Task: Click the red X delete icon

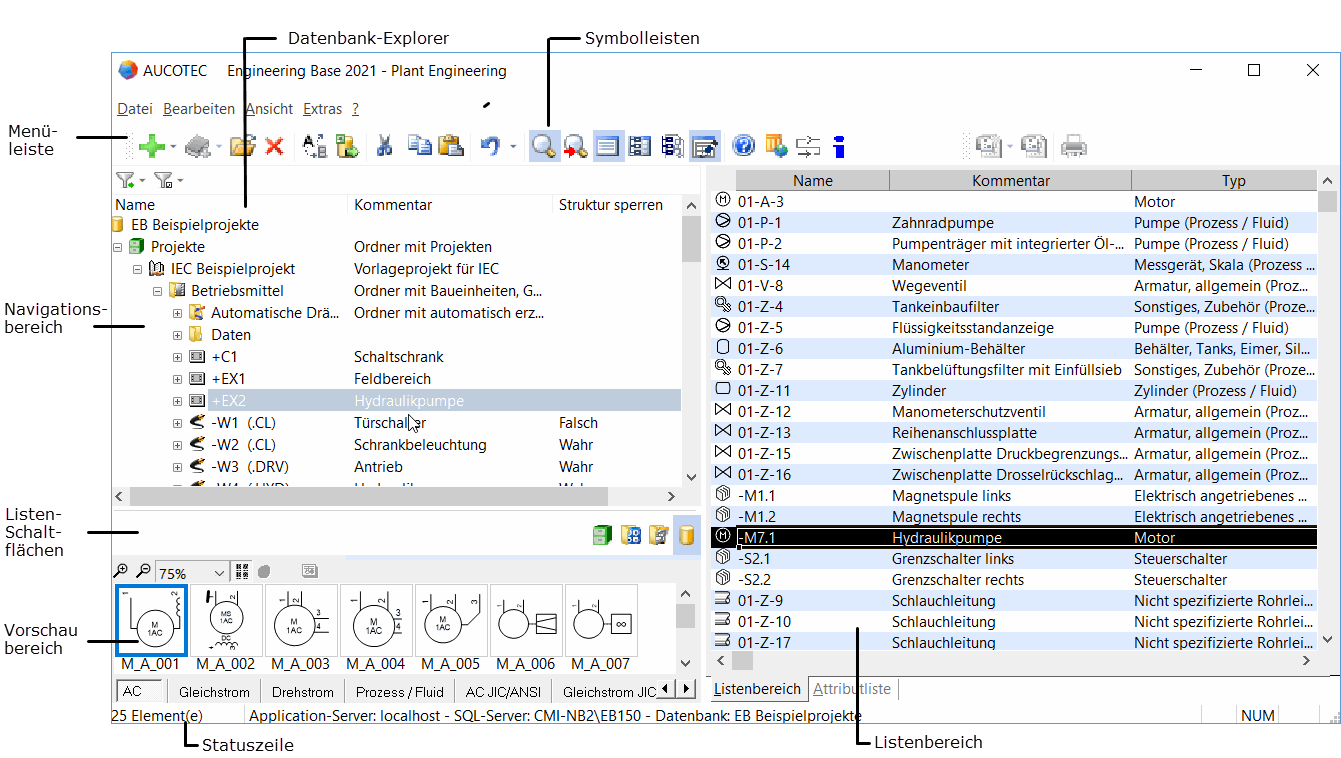Action: [274, 147]
